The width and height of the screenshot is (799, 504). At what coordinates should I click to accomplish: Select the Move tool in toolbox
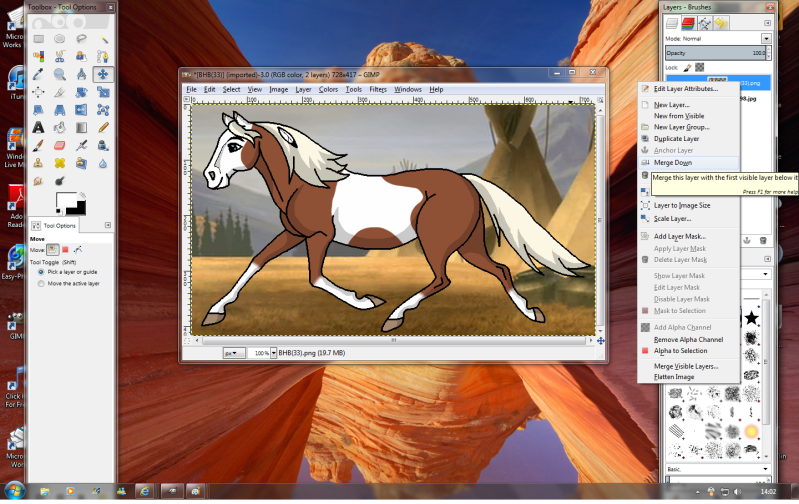(x=103, y=74)
